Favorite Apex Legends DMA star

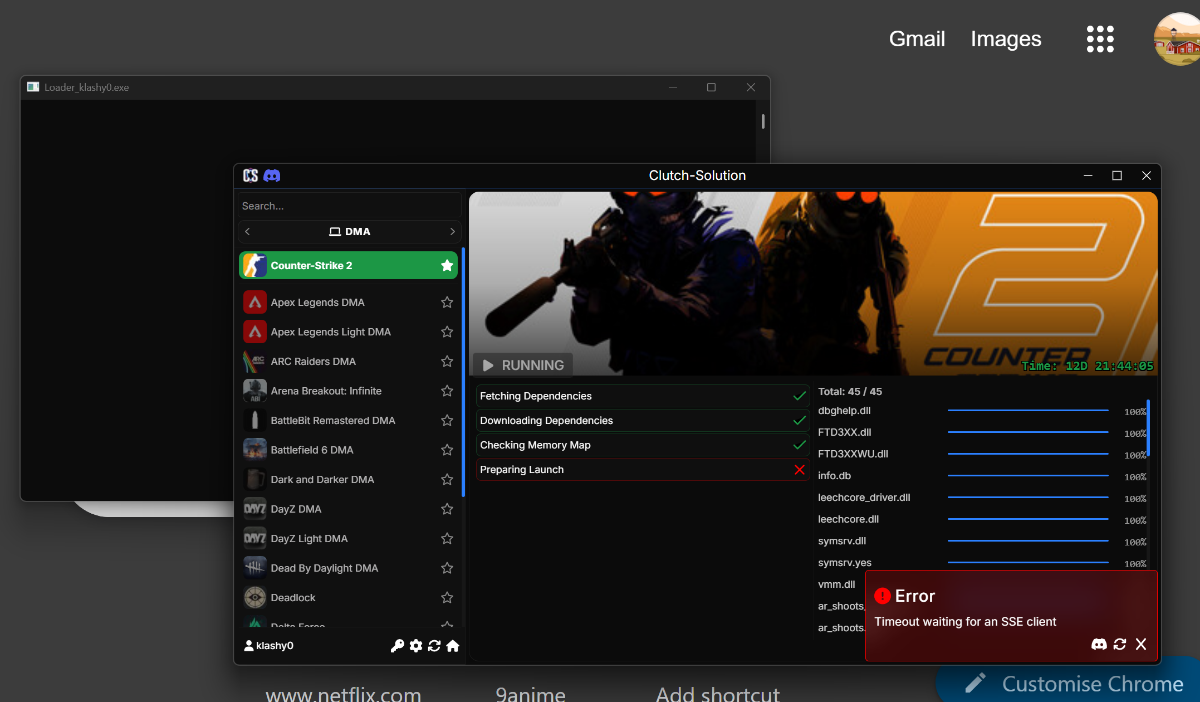[x=447, y=302]
